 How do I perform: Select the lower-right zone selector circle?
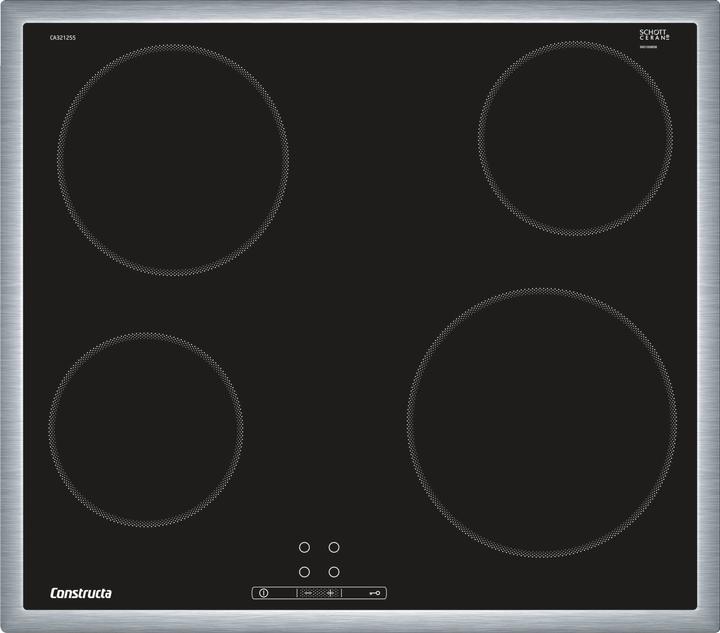click(x=334, y=572)
